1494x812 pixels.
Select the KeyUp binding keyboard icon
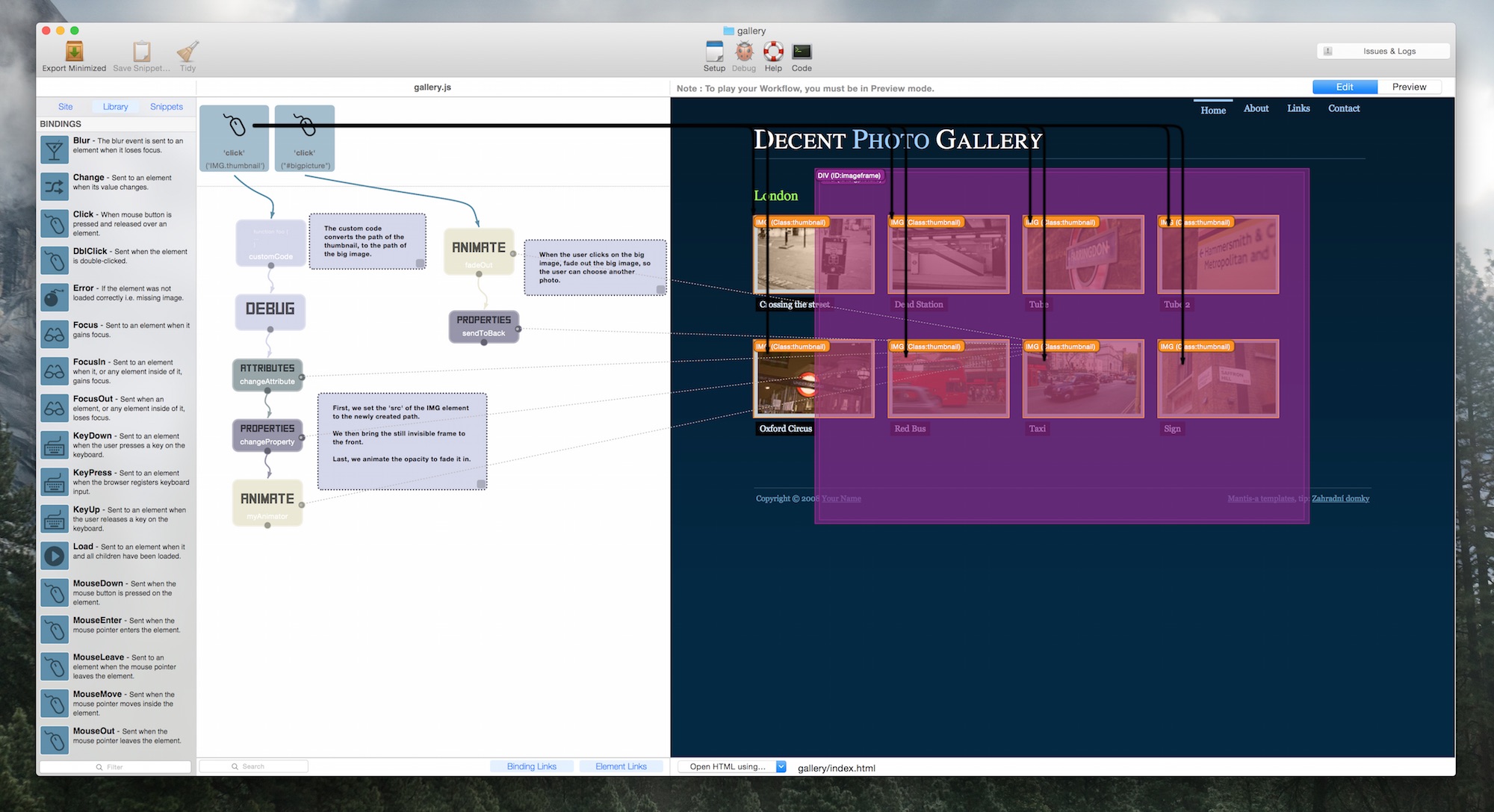click(x=55, y=519)
